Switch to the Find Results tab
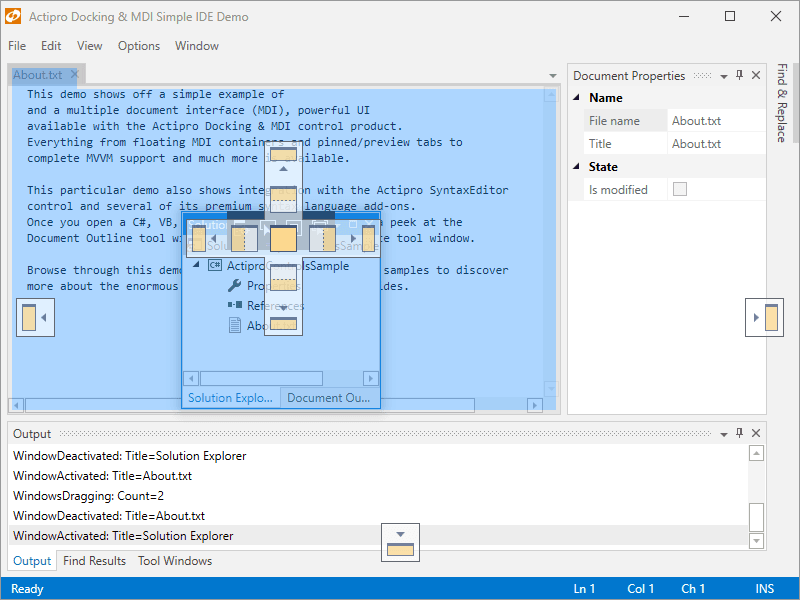 (94, 561)
